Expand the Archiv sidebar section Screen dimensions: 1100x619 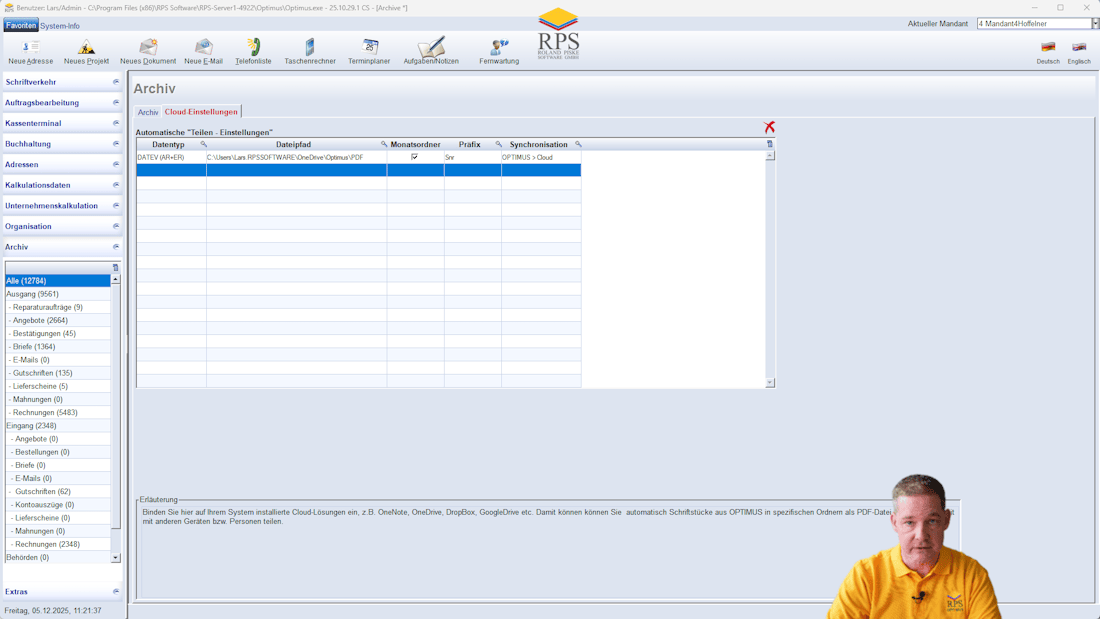tap(115, 246)
